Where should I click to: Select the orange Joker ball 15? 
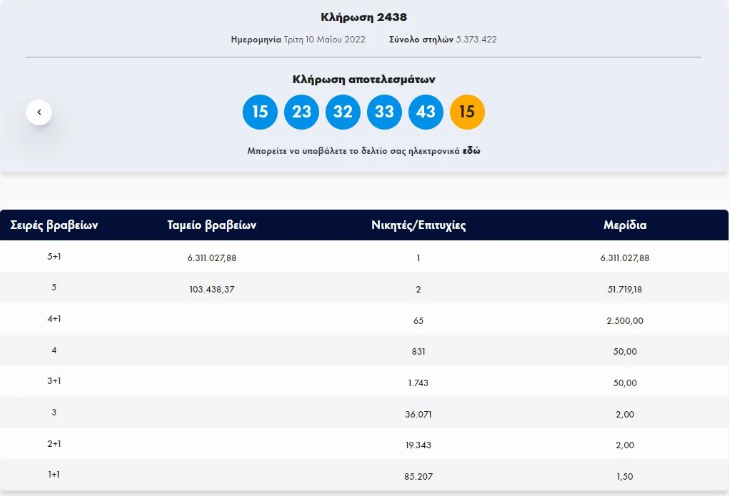467,112
